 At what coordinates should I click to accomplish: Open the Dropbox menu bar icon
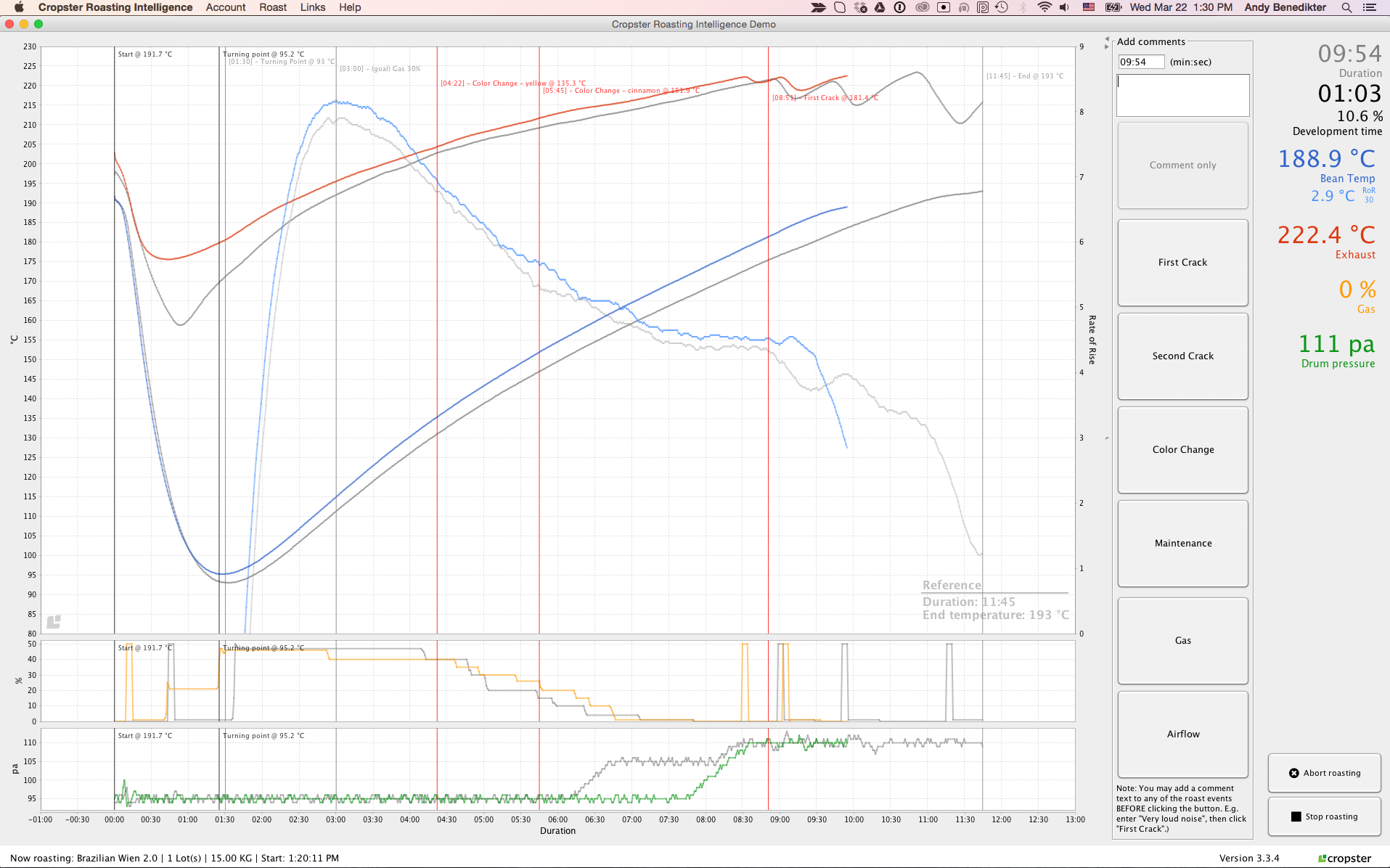click(x=860, y=7)
